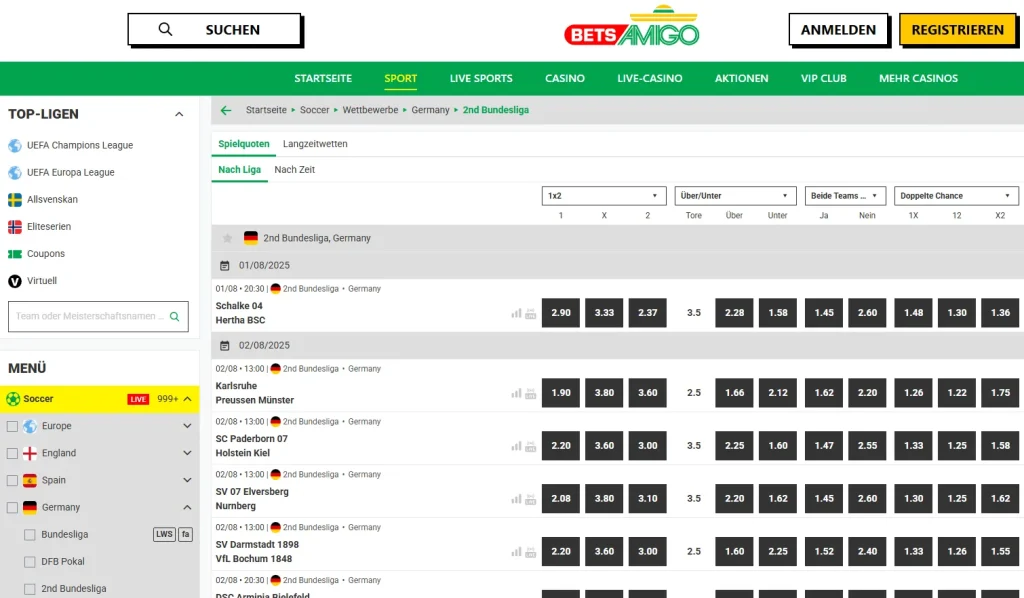The image size is (1024, 598).
Task: Click the soccer ball icon in menu
Action: (13, 399)
